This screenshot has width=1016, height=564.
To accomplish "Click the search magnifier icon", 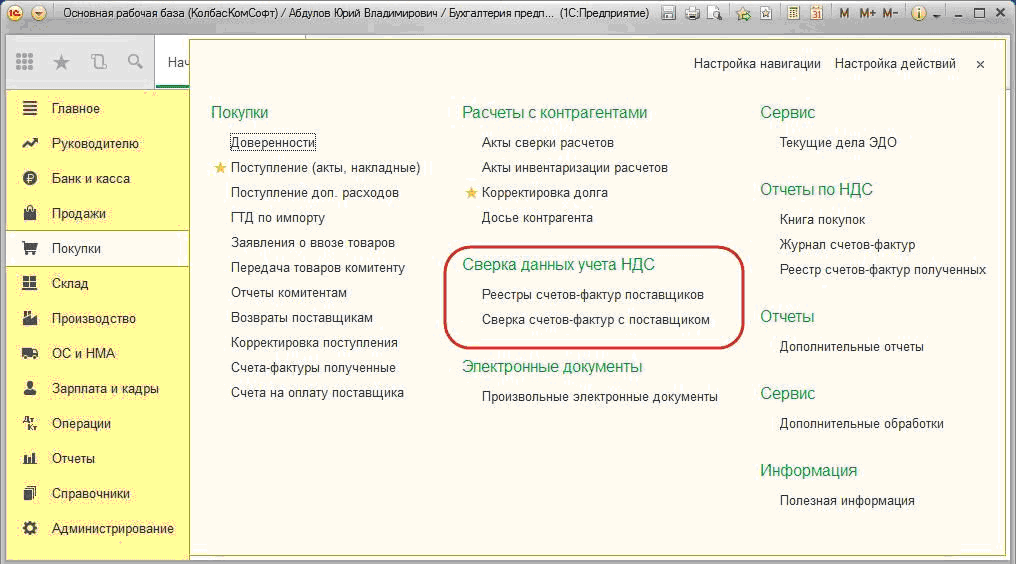I will pos(135,62).
